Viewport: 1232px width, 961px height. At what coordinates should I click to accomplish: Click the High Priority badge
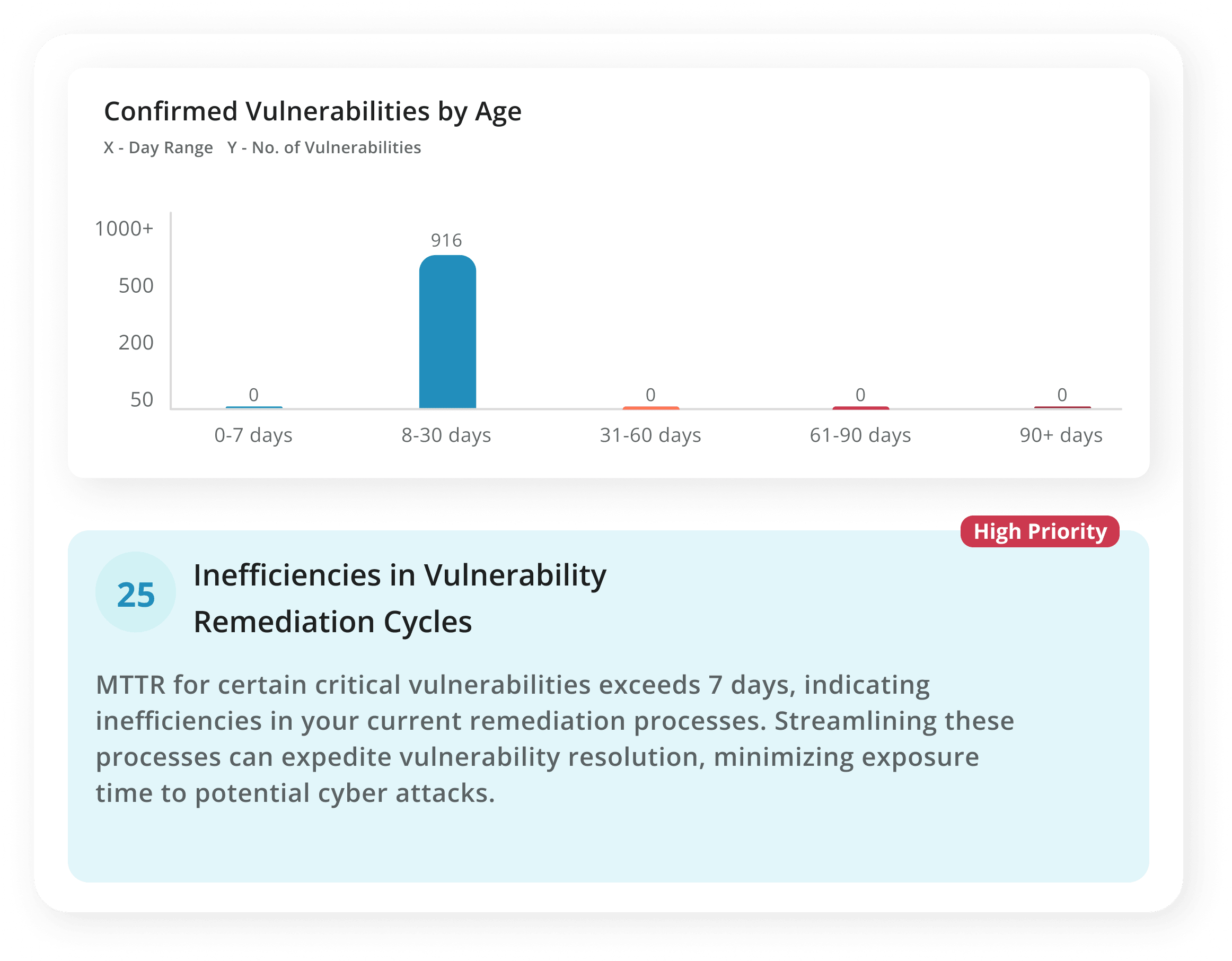pyautogui.click(x=1040, y=531)
